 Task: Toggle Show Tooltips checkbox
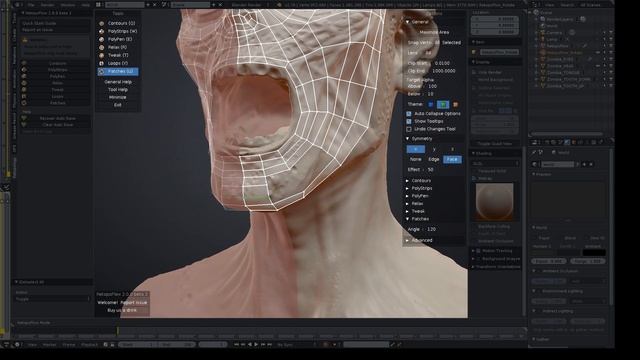409,121
